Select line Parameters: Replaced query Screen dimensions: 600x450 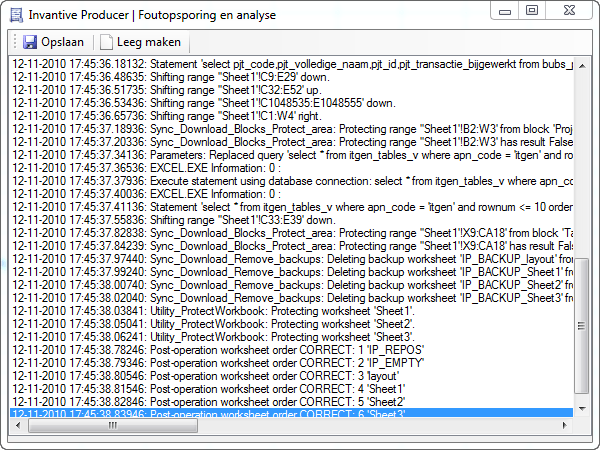point(292,155)
